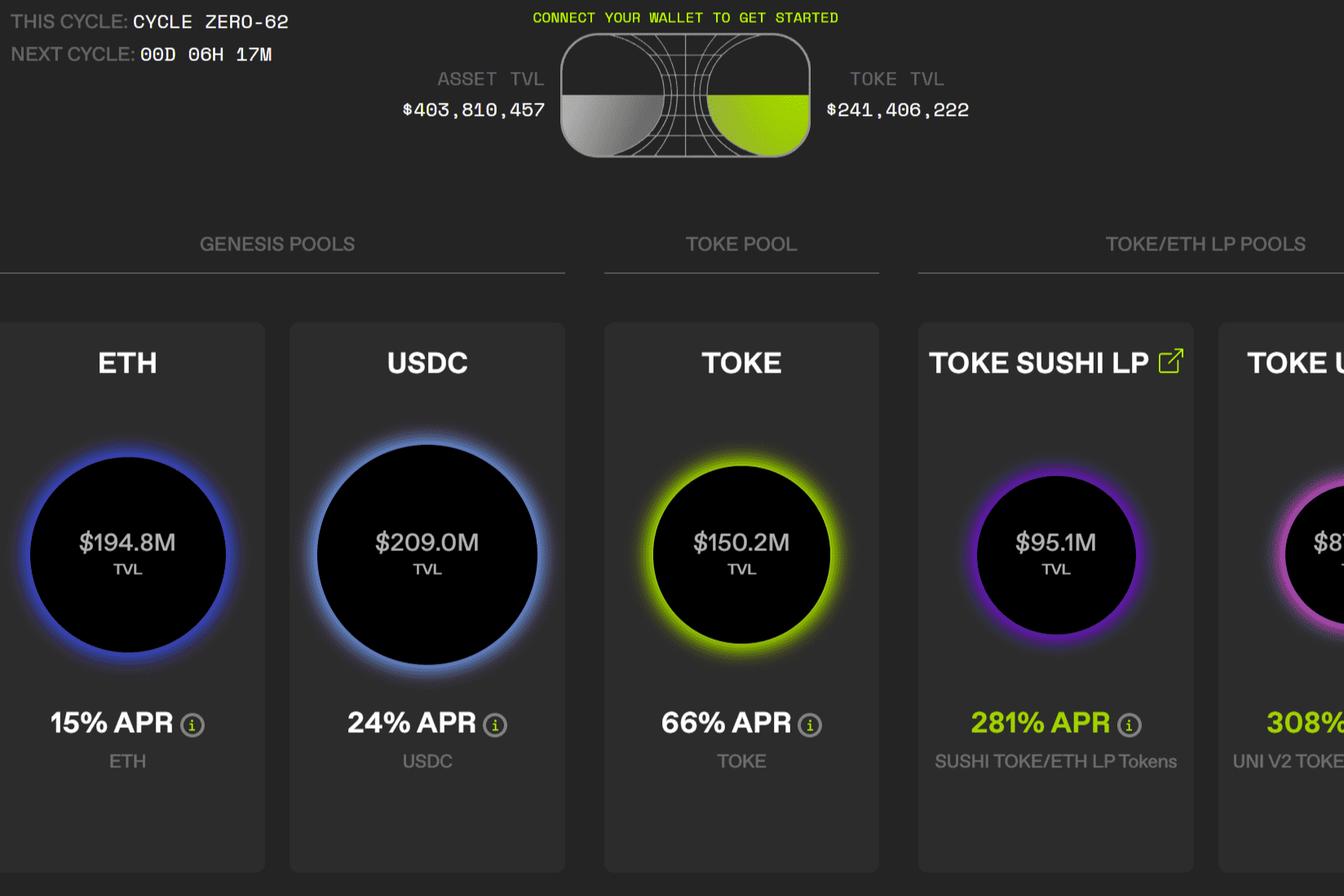1344x896 pixels.
Task: Click the USDC 24% APR info icon
Action: tap(493, 725)
